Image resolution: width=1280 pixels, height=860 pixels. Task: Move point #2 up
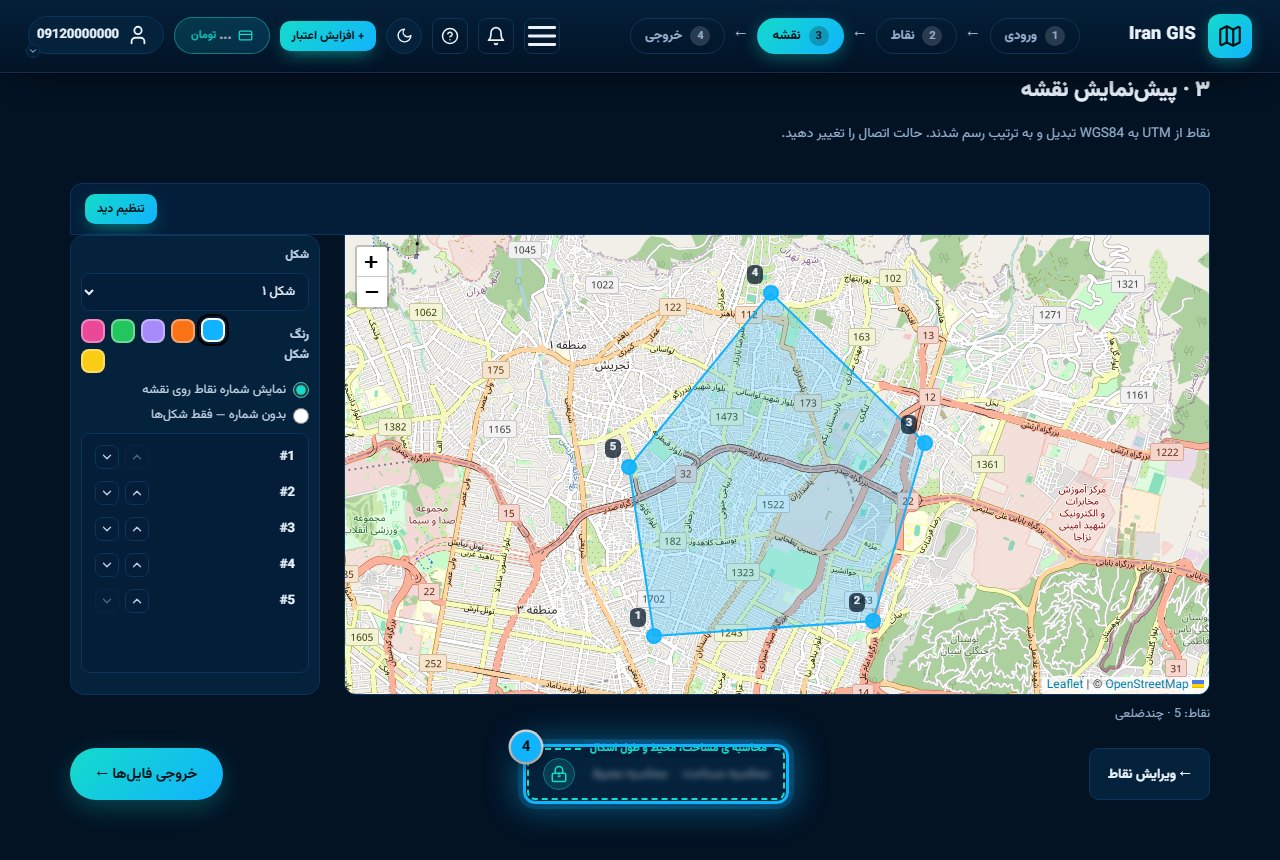138,493
